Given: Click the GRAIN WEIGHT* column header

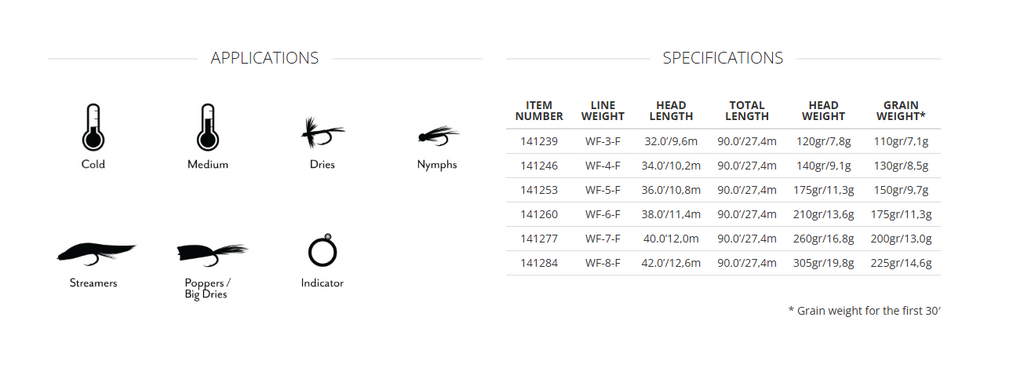Looking at the screenshot, I should click(x=901, y=111).
